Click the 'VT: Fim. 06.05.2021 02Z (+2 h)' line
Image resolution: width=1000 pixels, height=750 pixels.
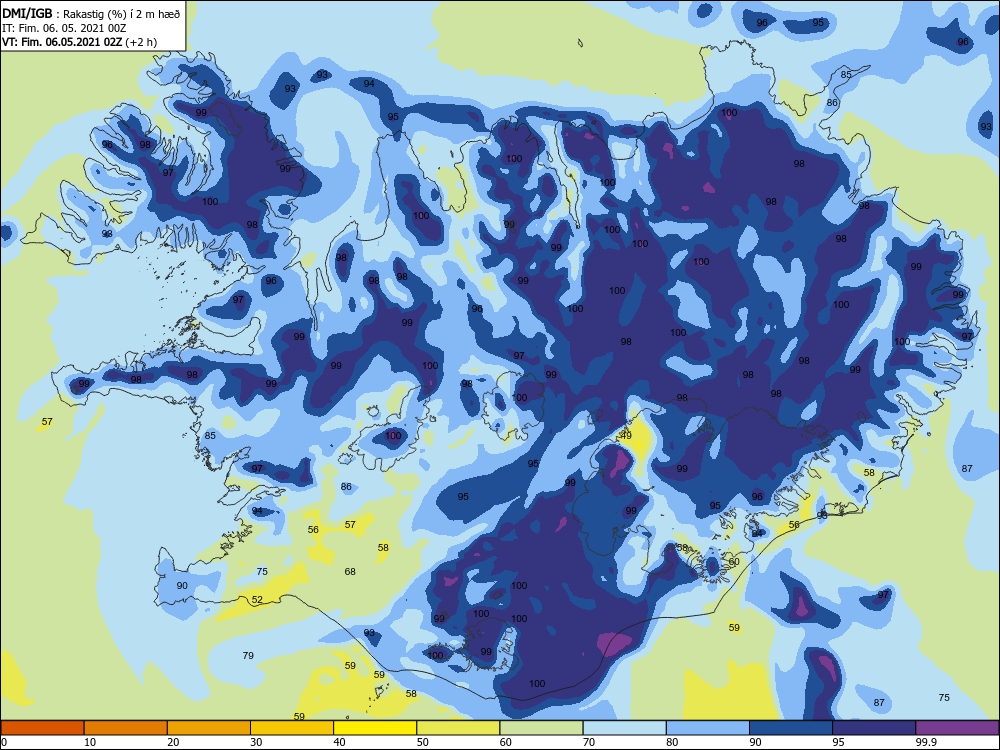pyautogui.click(x=79, y=42)
